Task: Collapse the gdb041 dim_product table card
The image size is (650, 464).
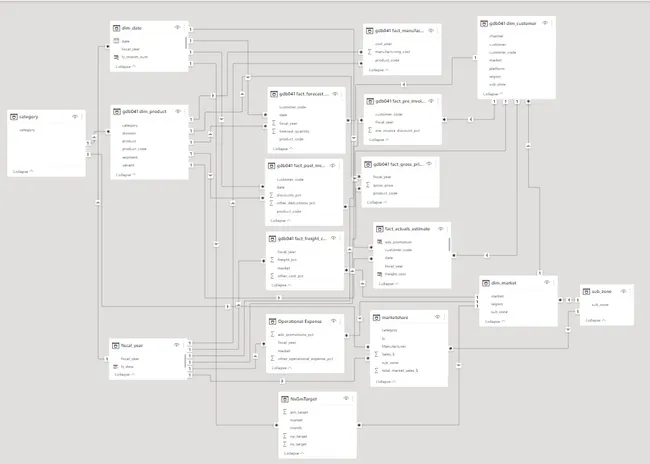Action: coord(126,175)
